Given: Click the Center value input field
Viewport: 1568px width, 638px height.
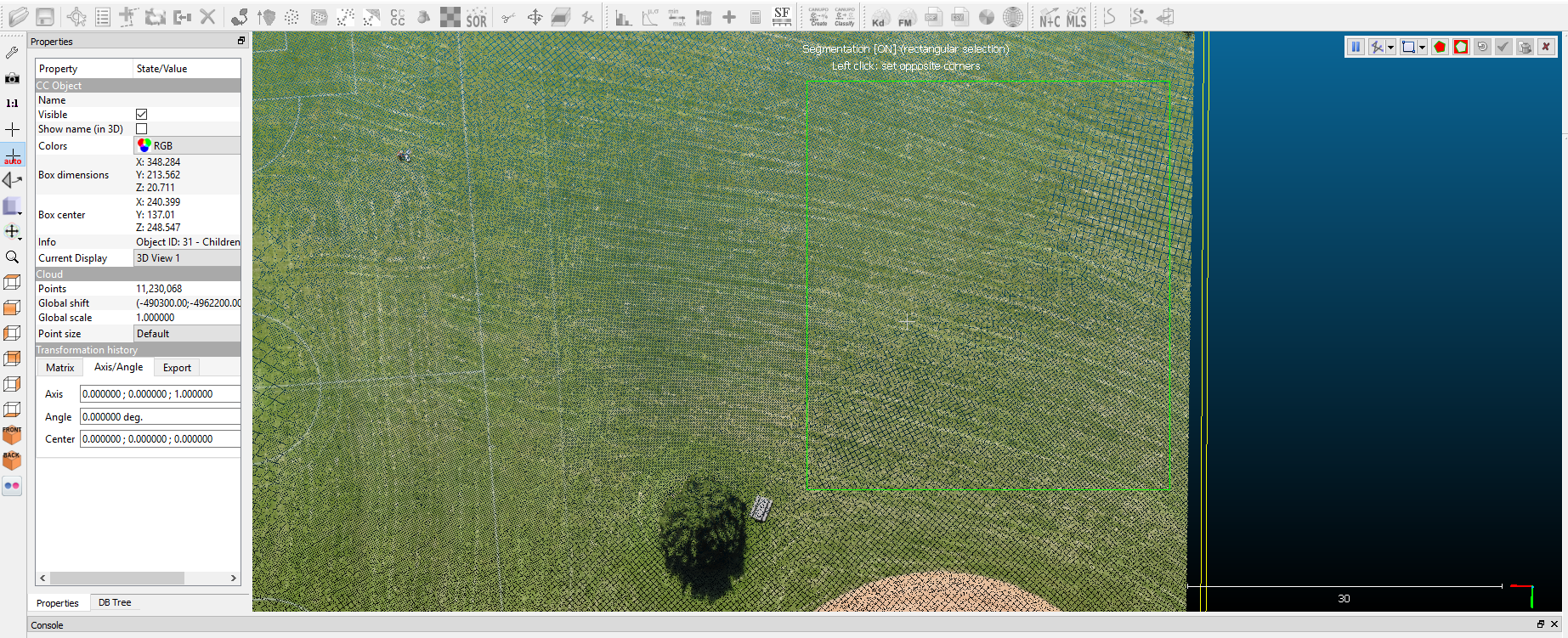Looking at the screenshot, I should (x=160, y=438).
